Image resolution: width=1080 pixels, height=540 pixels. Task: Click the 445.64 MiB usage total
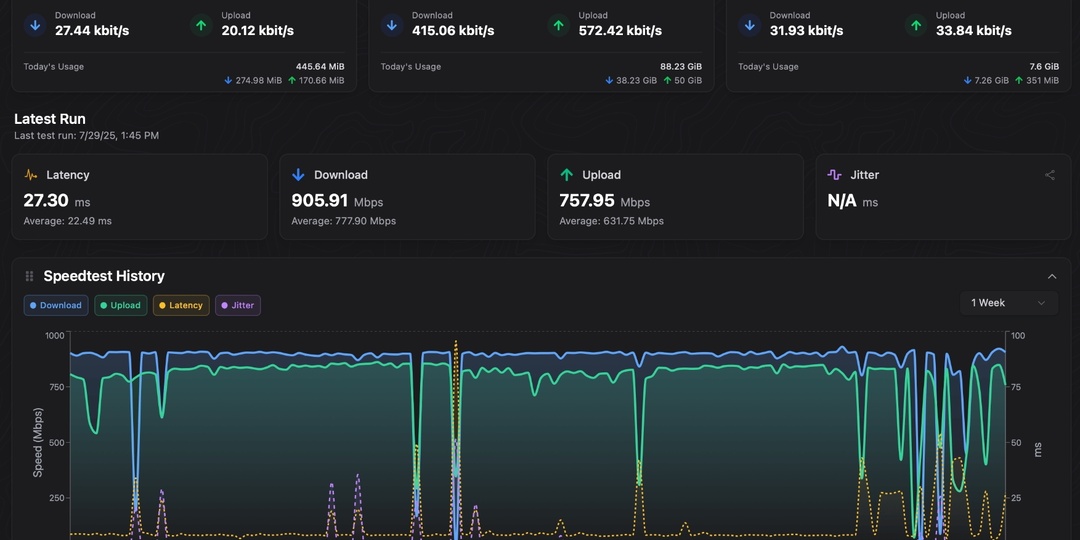click(x=320, y=67)
